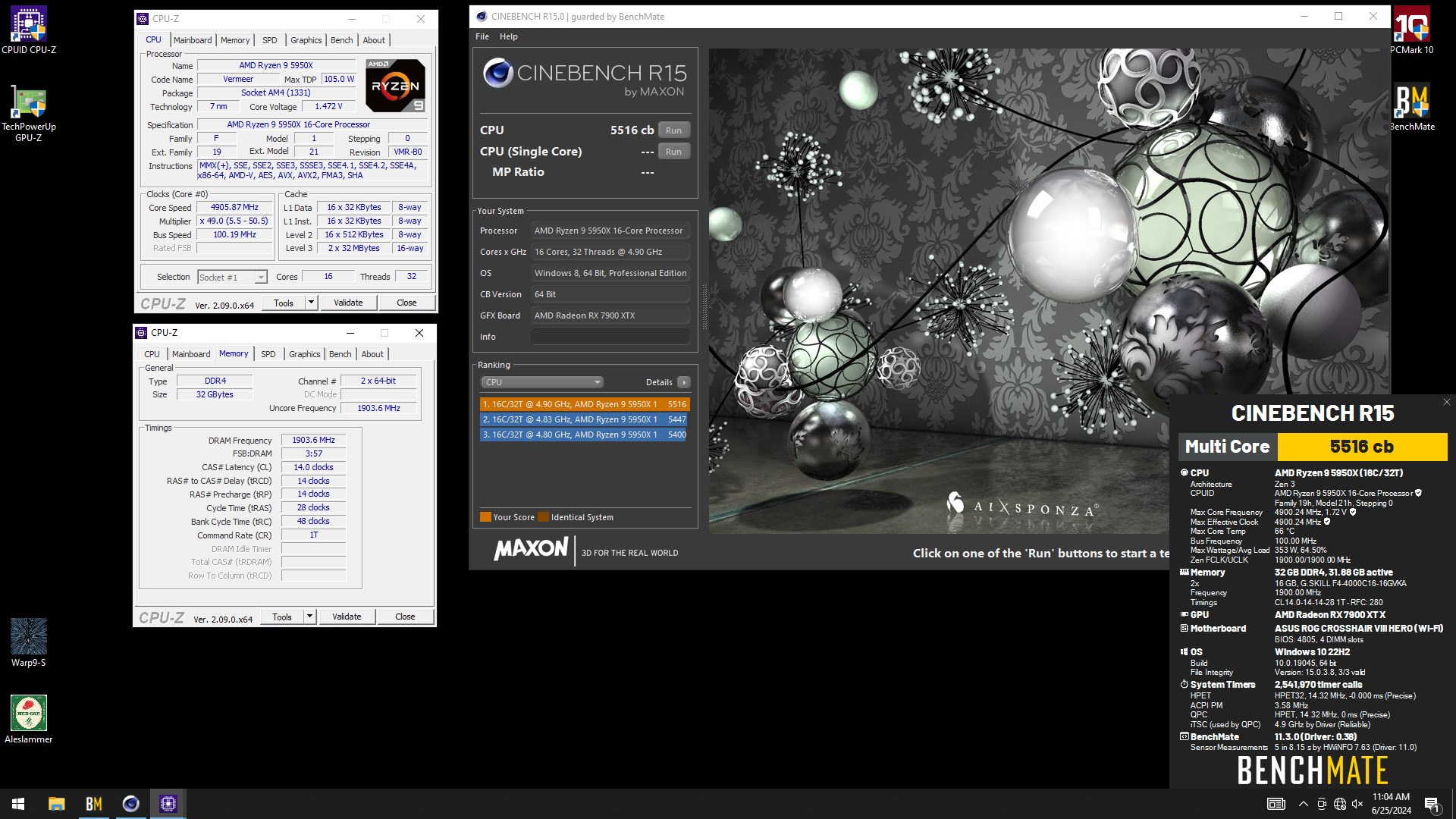
Task: Run the CPU Single Core benchmark
Action: [673, 152]
